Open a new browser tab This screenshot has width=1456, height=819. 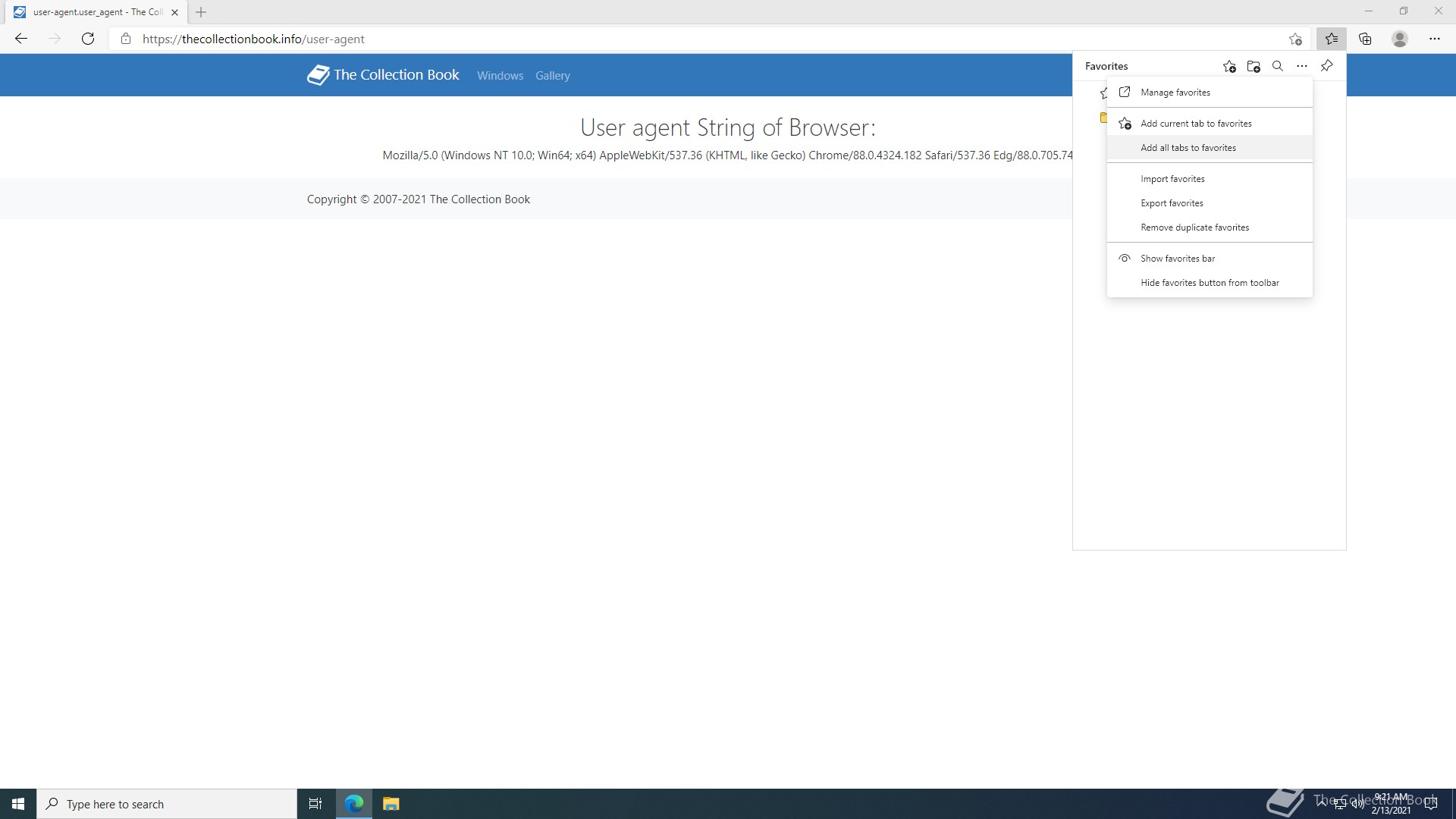pos(201,12)
